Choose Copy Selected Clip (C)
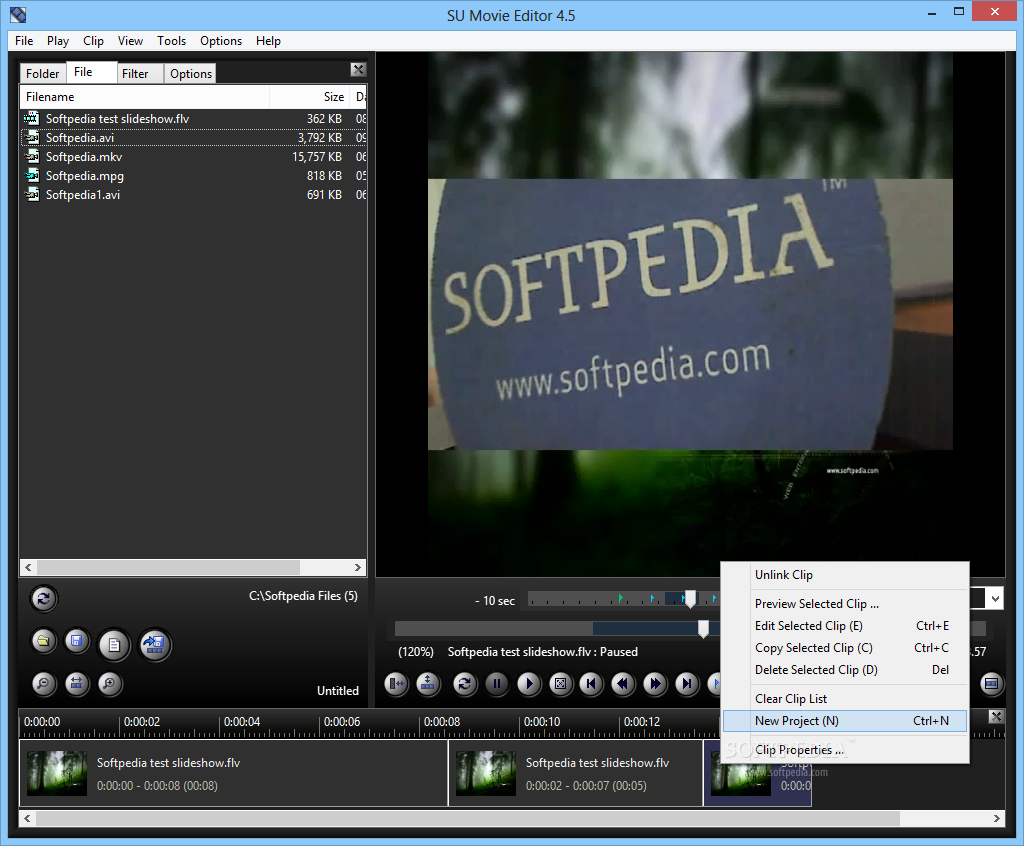 (x=845, y=648)
